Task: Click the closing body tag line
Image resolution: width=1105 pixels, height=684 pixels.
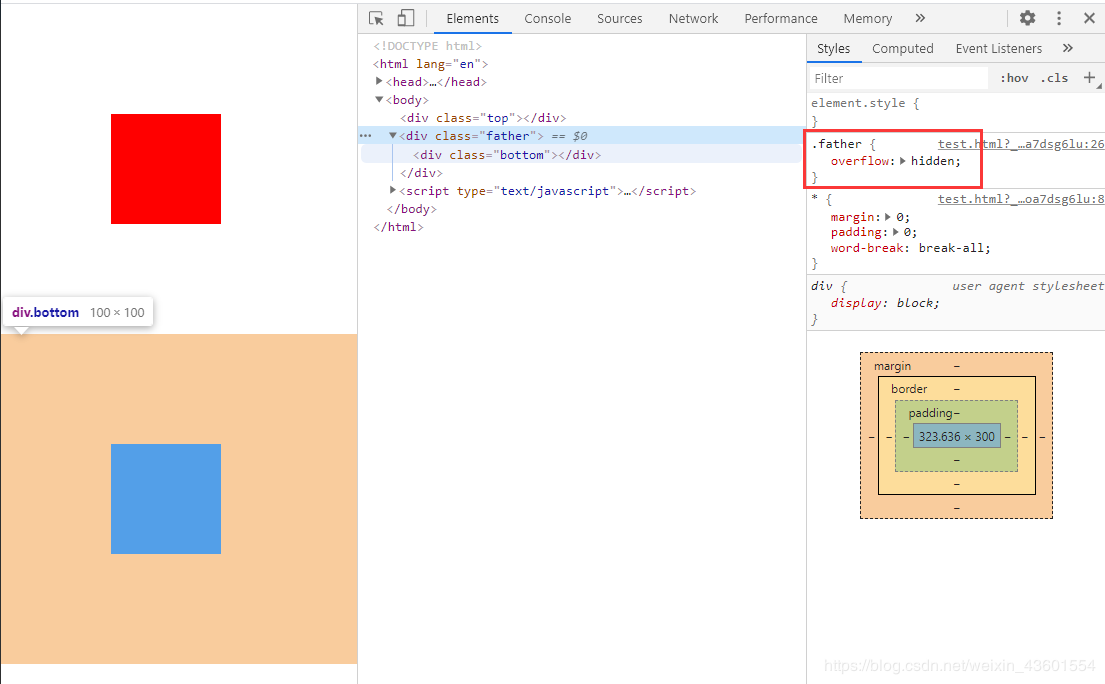Action: point(412,209)
